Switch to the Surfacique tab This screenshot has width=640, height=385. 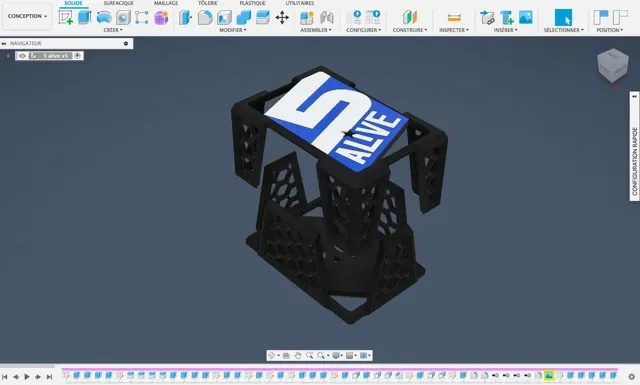click(x=118, y=3)
